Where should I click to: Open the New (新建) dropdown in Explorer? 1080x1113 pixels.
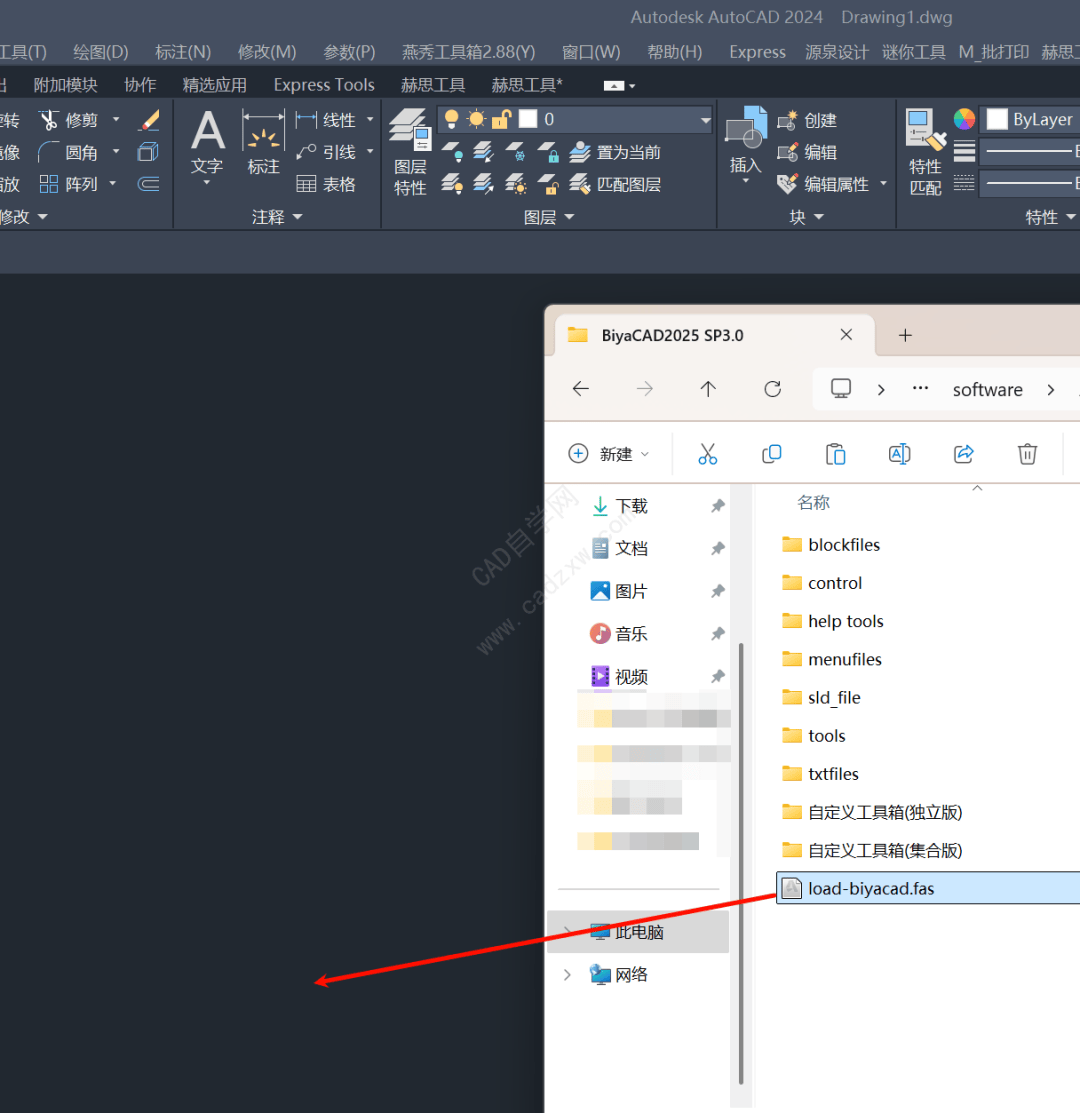tap(609, 454)
